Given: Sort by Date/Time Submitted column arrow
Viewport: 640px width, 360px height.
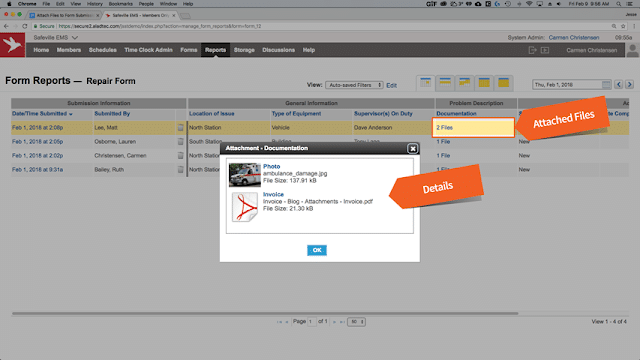Looking at the screenshot, I should click(71, 114).
